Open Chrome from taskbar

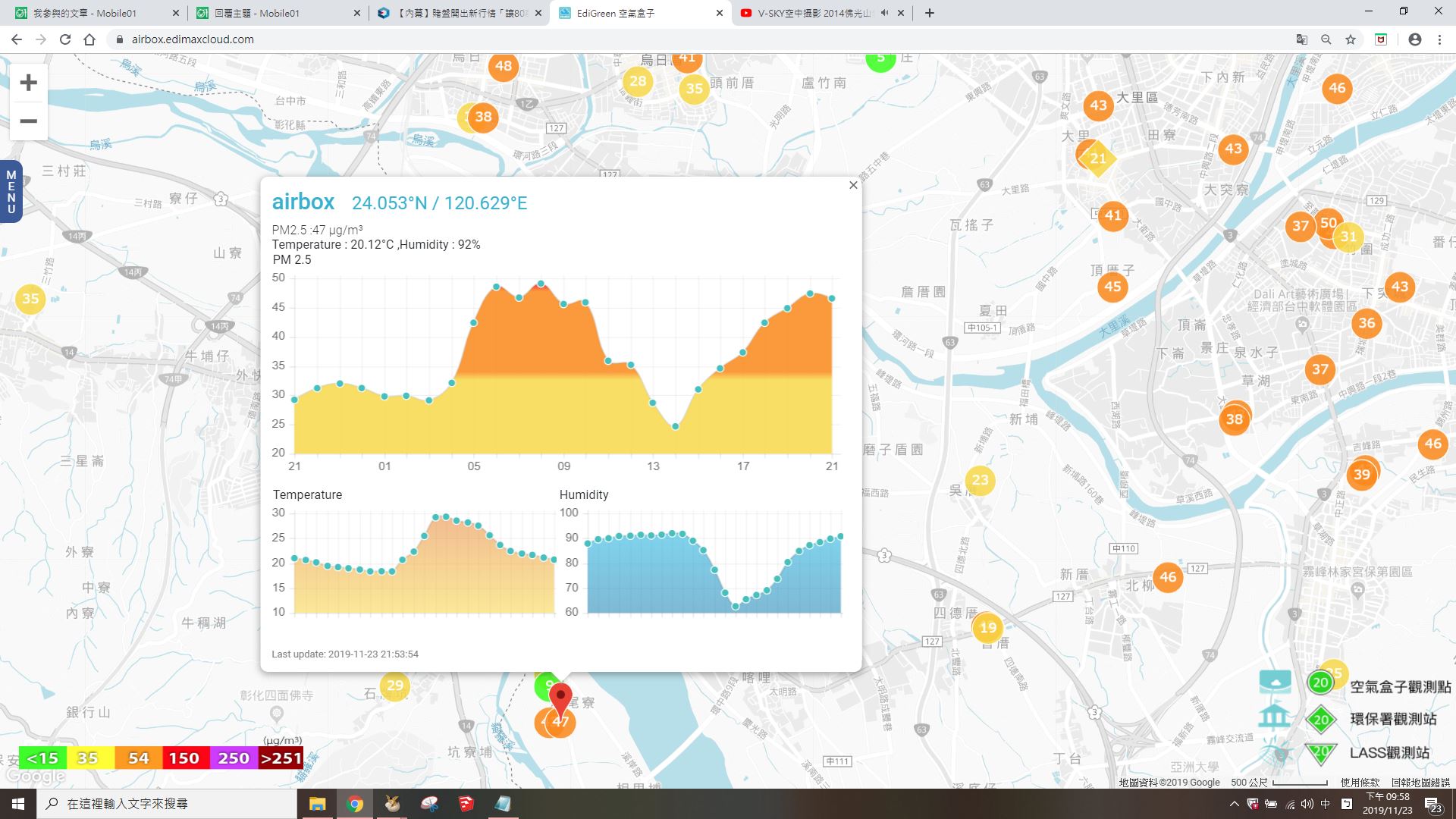(355, 804)
